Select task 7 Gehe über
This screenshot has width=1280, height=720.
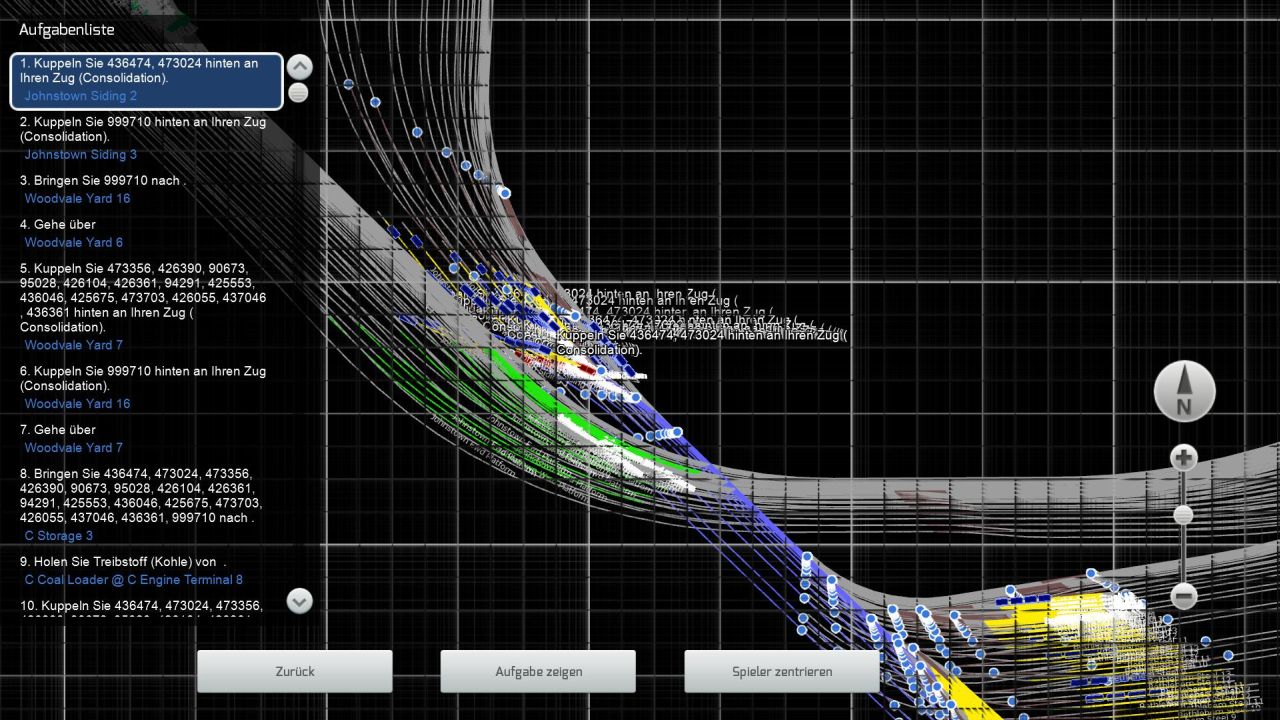coord(58,429)
